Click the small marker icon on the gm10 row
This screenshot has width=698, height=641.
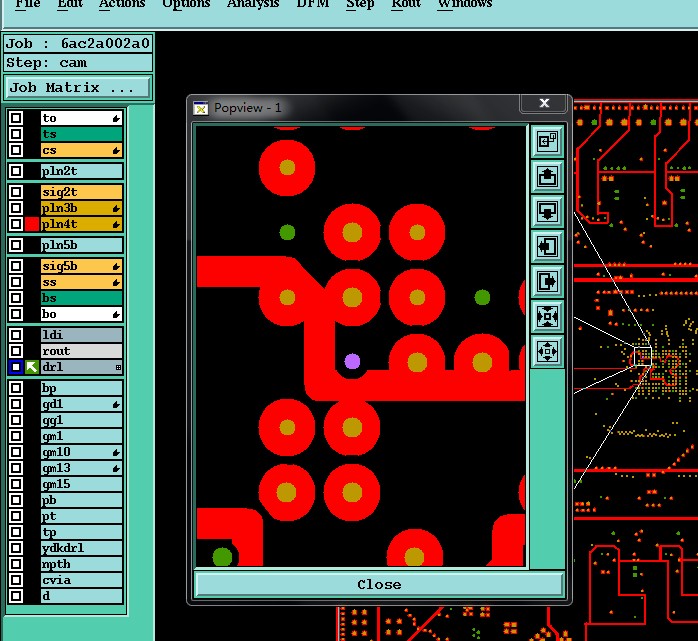(116, 453)
